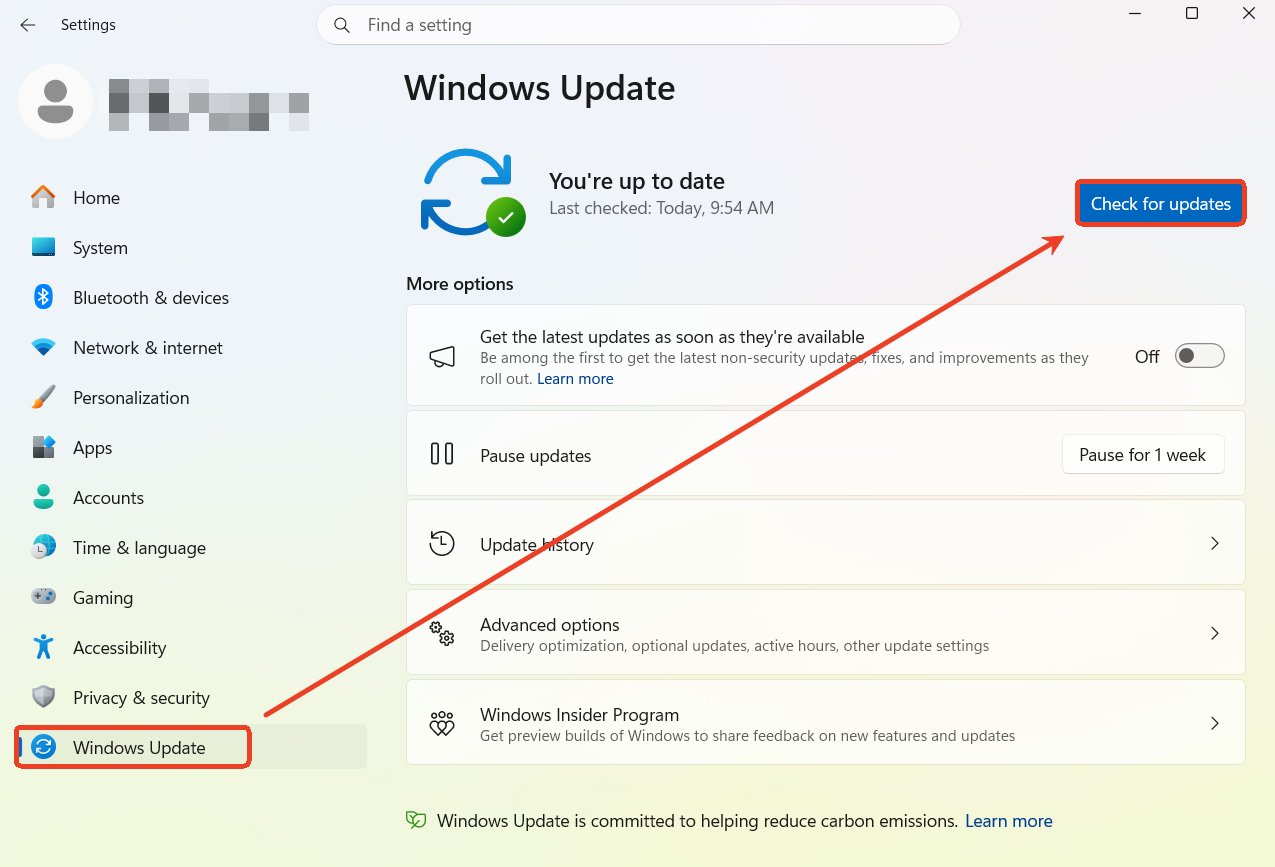Expand Update history with its chevron

tap(1215, 543)
